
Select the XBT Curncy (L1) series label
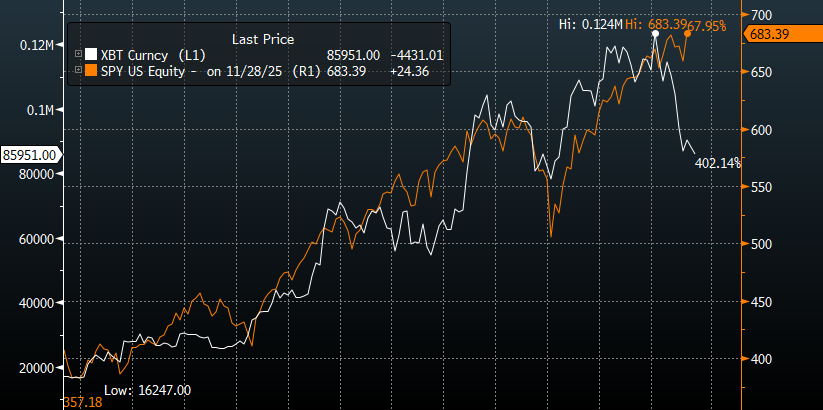pos(148,54)
